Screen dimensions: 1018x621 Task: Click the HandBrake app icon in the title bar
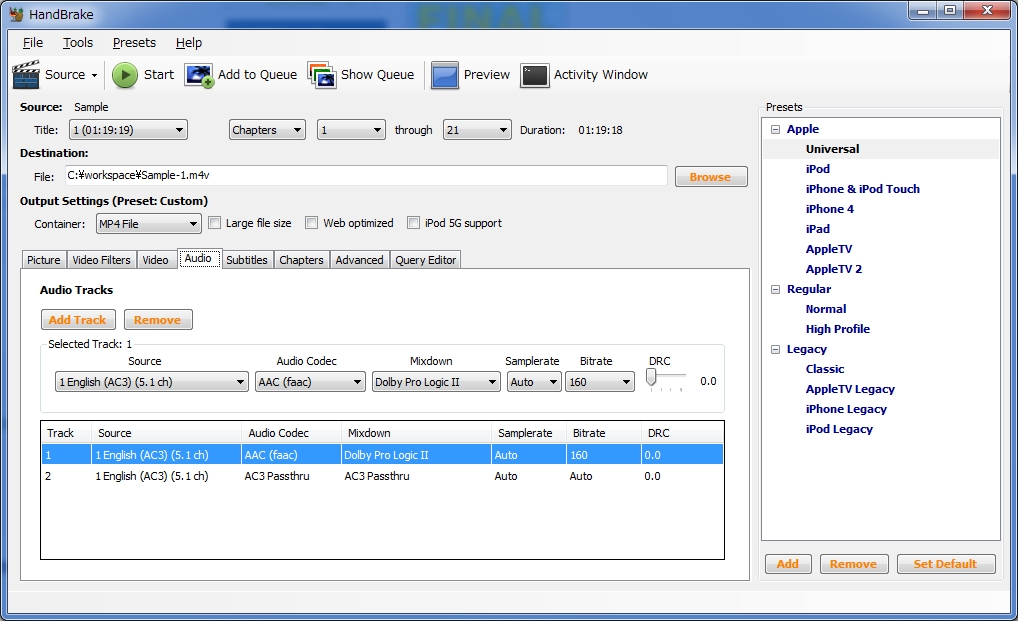click(x=16, y=14)
